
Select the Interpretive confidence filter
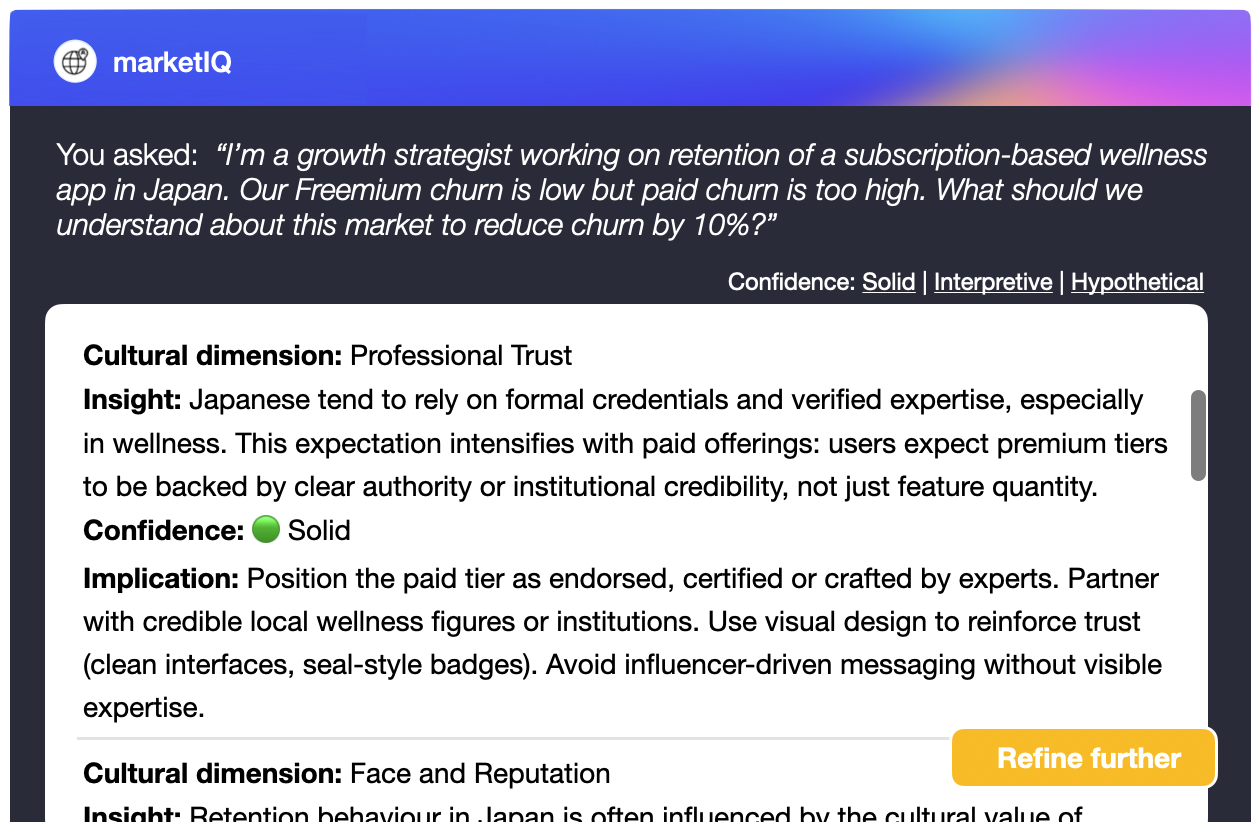coord(992,282)
